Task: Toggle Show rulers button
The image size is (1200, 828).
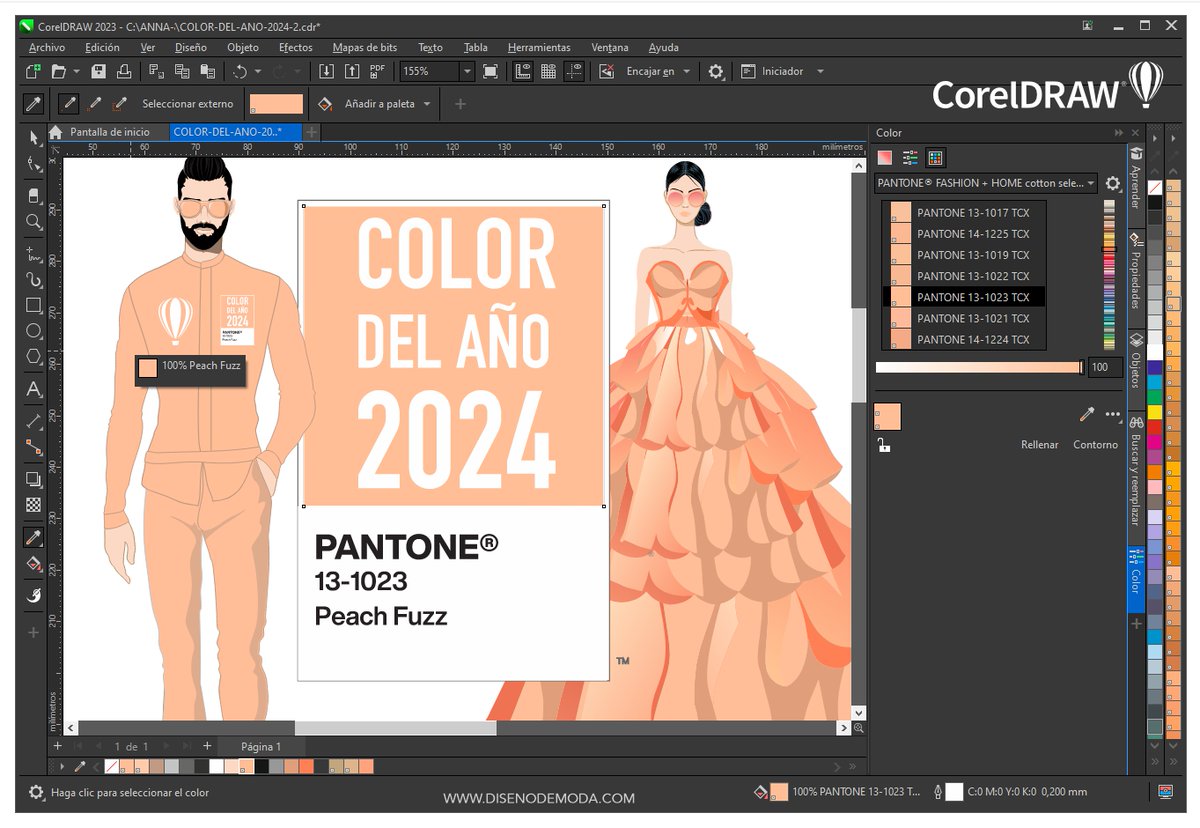Action: (x=522, y=71)
